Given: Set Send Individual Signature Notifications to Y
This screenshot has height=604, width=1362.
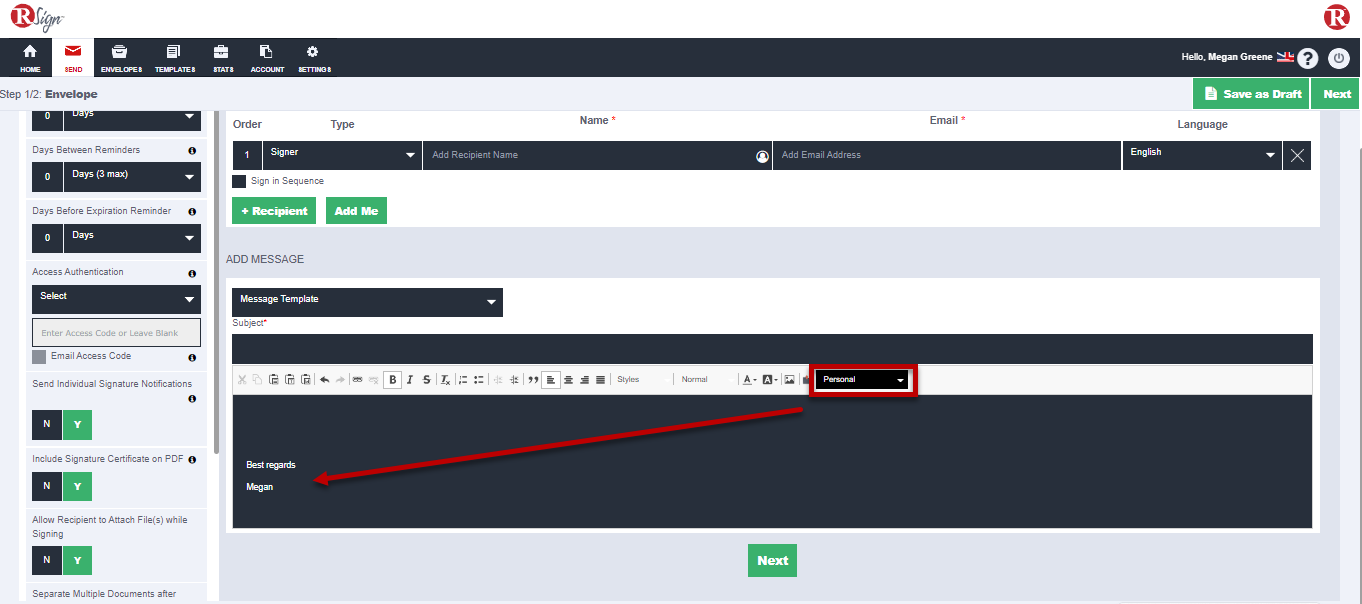Looking at the screenshot, I should tap(77, 424).
